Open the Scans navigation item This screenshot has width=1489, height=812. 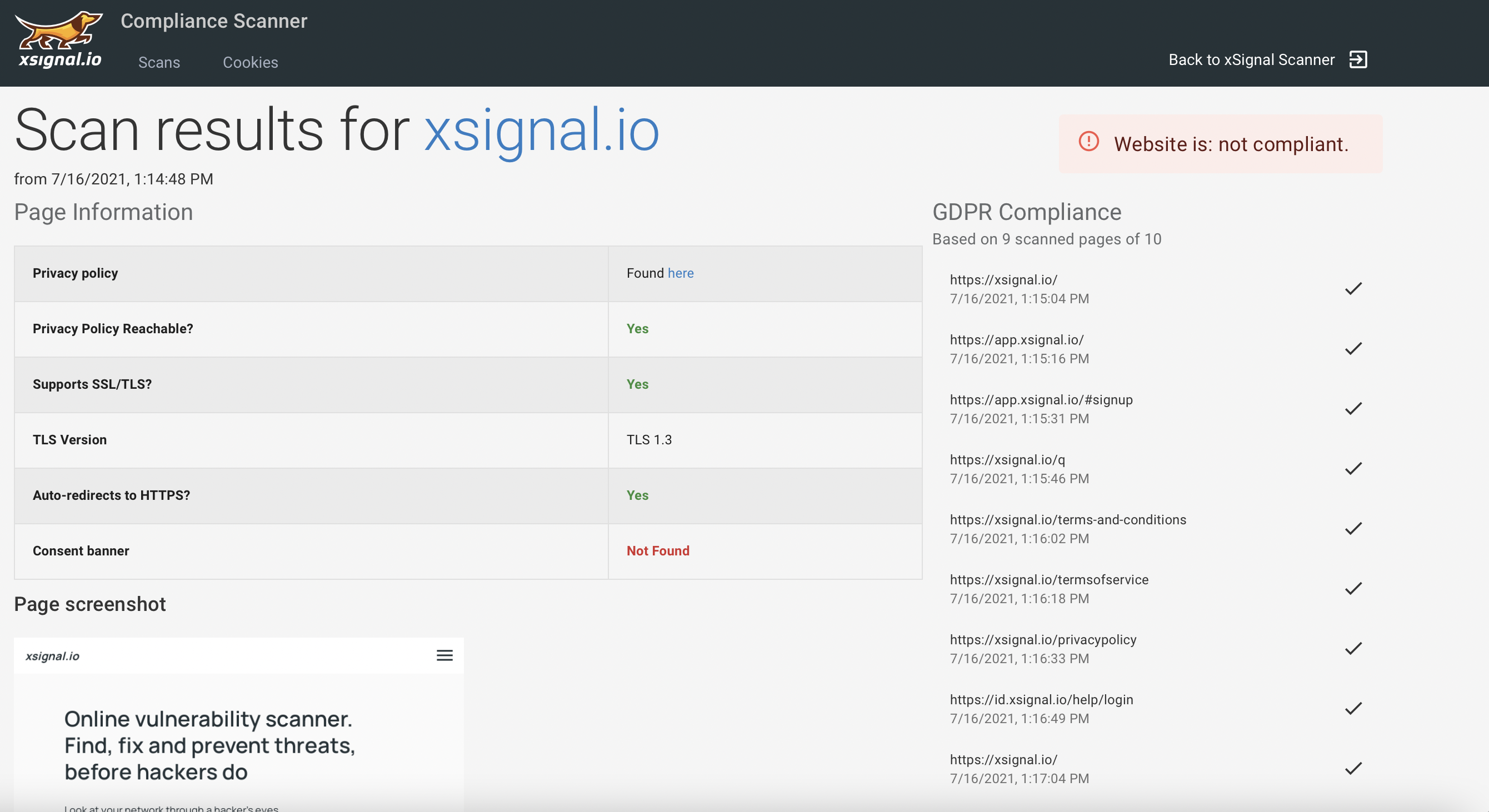pos(159,62)
